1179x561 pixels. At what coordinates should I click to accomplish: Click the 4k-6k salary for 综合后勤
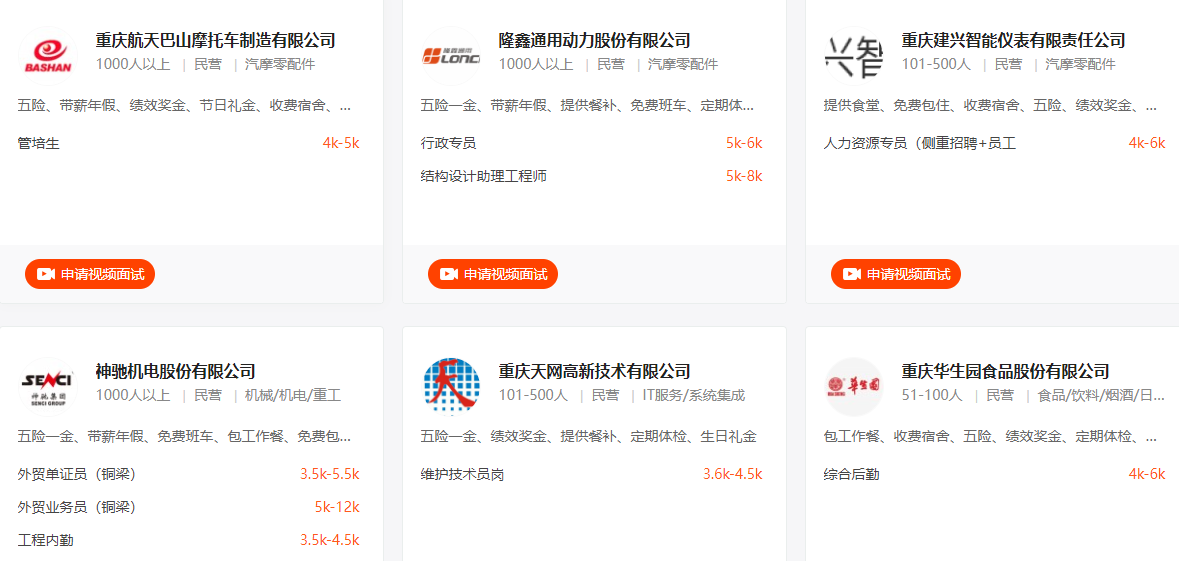pos(1147,474)
